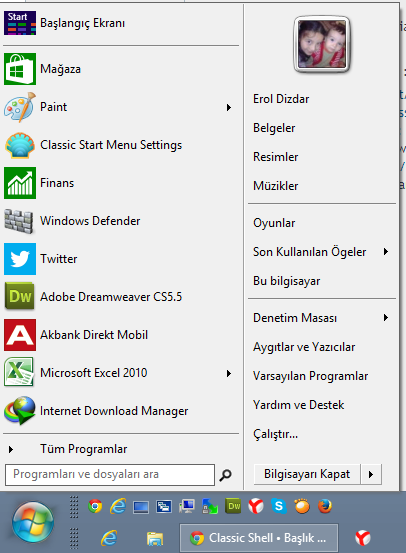Open Resimler folder
This screenshot has width=406, height=553.
[x=275, y=157]
